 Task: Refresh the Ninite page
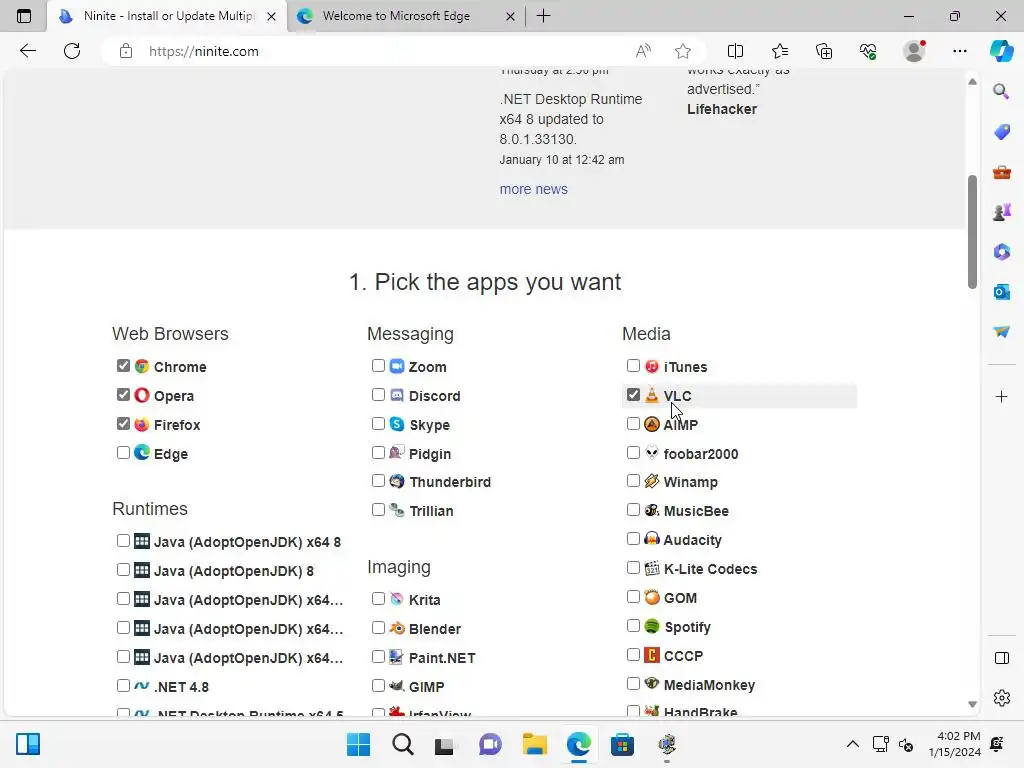point(72,51)
